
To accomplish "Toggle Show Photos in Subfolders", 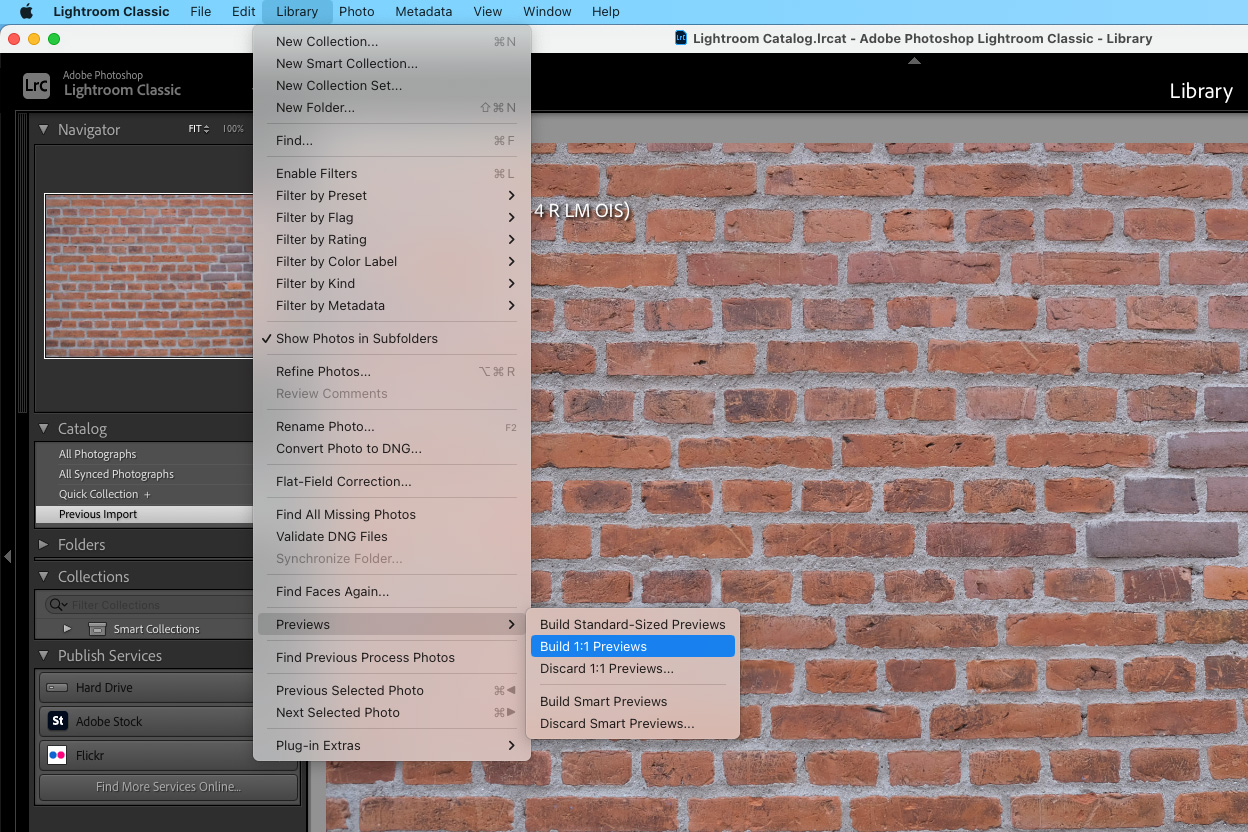I will 356,338.
